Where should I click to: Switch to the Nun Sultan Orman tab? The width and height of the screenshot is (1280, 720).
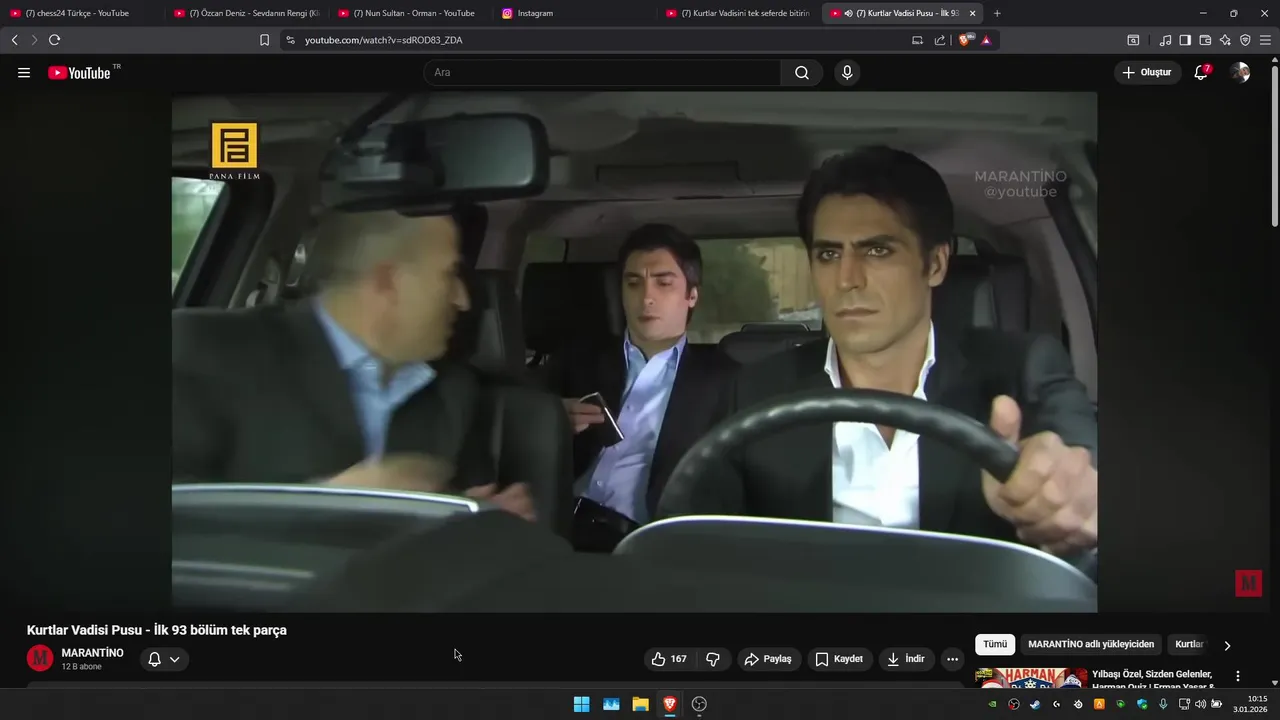point(410,13)
